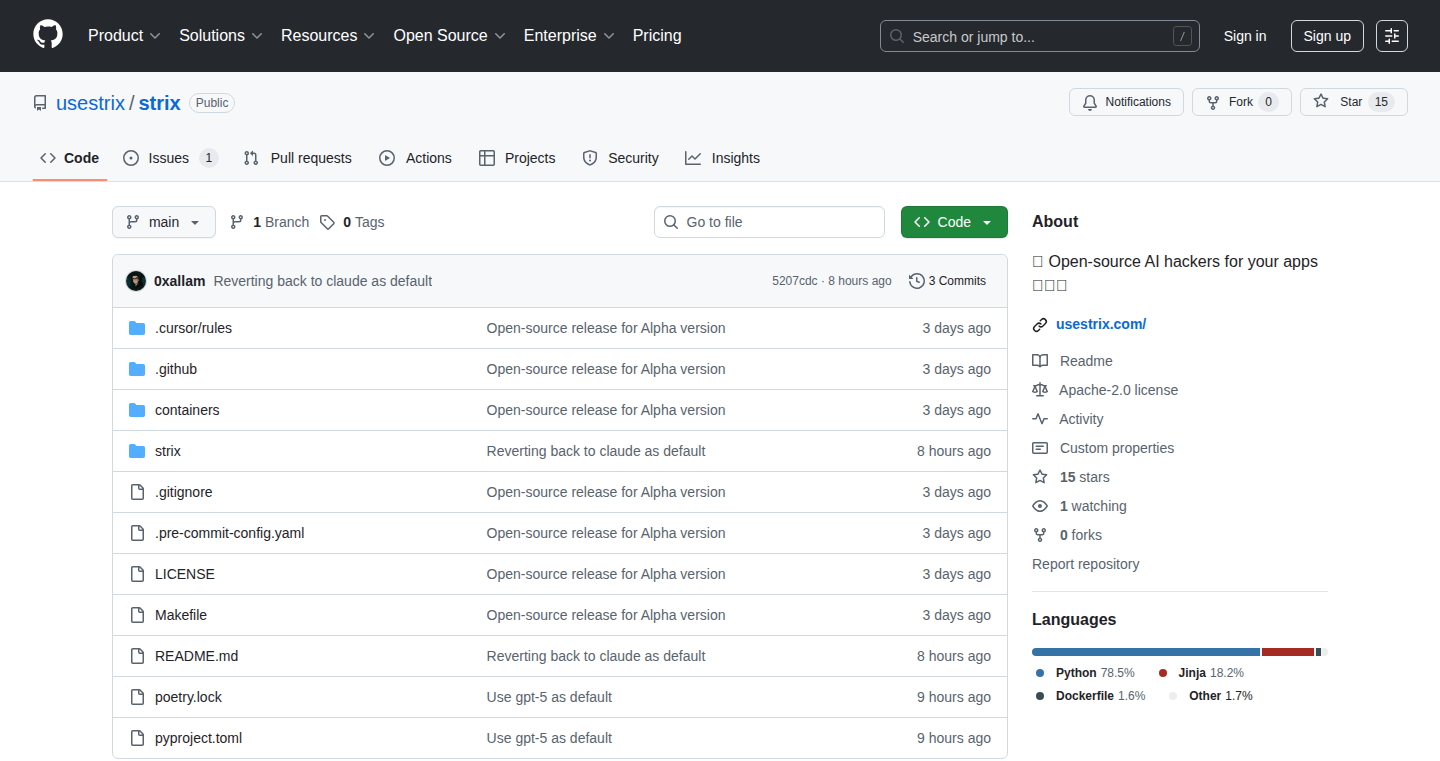1440x761 pixels.
Task: Open the strix repository name link
Action: coord(159,103)
